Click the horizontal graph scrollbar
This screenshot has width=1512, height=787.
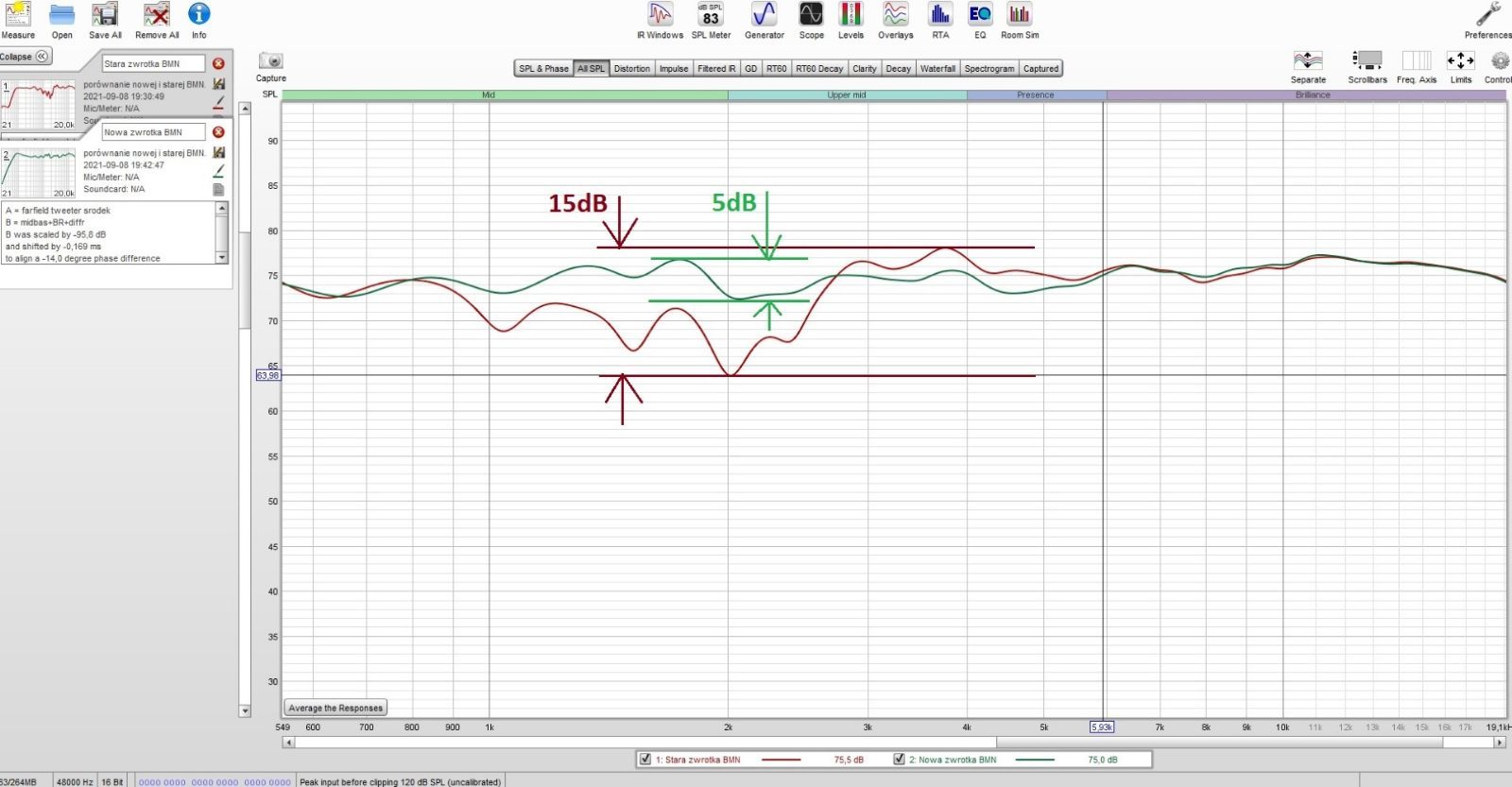tap(893, 743)
